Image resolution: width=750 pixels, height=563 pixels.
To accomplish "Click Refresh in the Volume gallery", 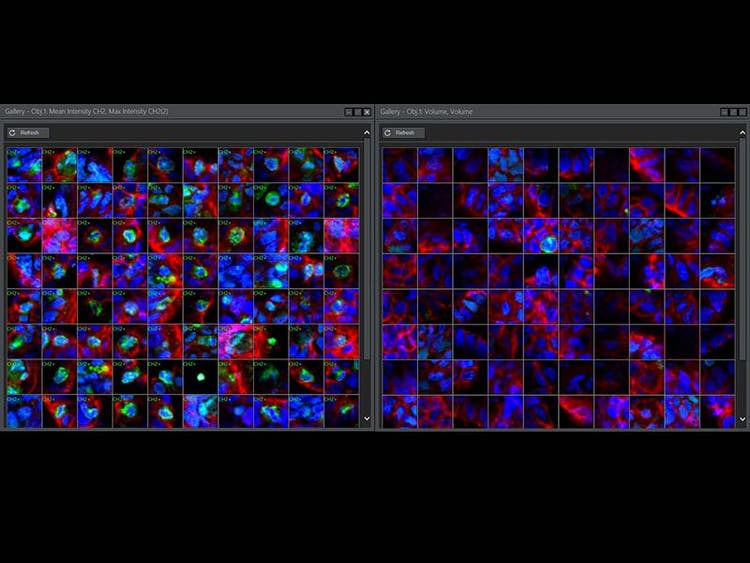I will click(403, 132).
